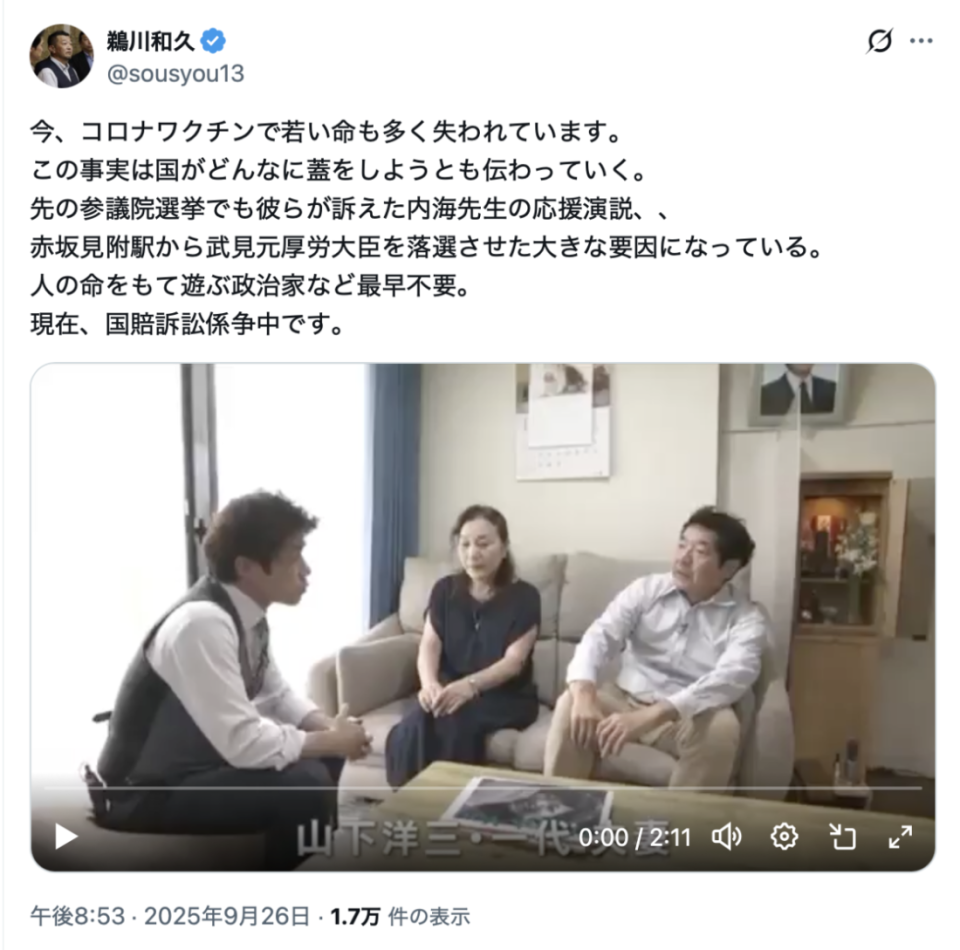Toggle picture-in-picture mini player icon
The image size is (960, 950).
pyautogui.click(x=842, y=836)
